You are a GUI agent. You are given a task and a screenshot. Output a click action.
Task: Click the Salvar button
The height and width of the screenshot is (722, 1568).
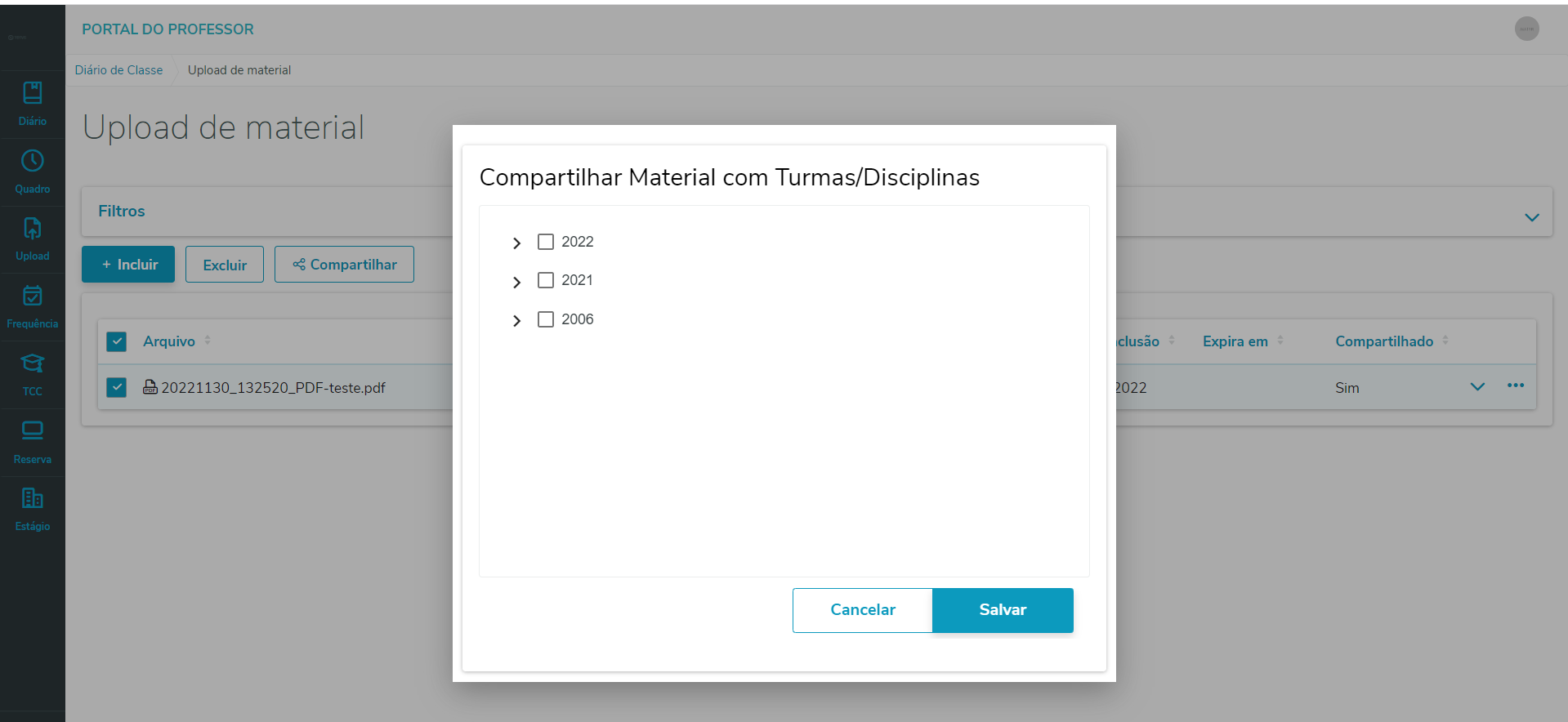click(x=1003, y=610)
